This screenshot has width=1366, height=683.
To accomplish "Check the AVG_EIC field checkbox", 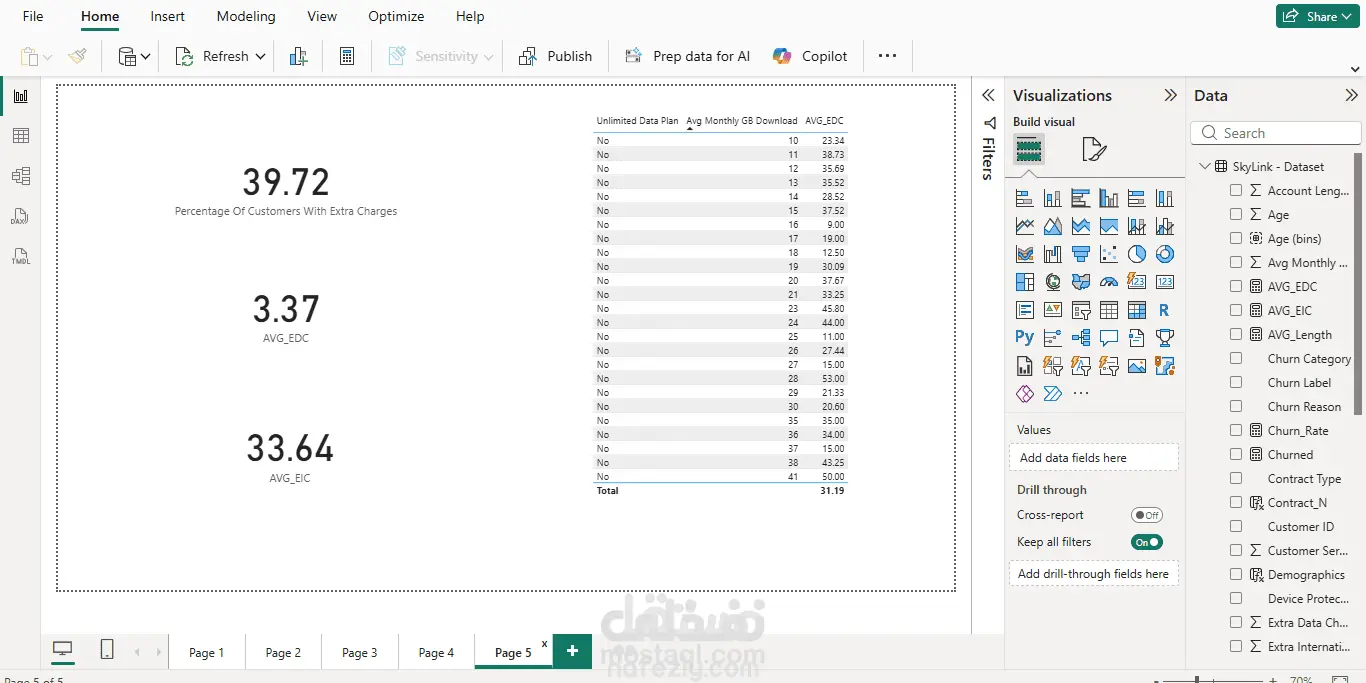I will click(x=1236, y=310).
